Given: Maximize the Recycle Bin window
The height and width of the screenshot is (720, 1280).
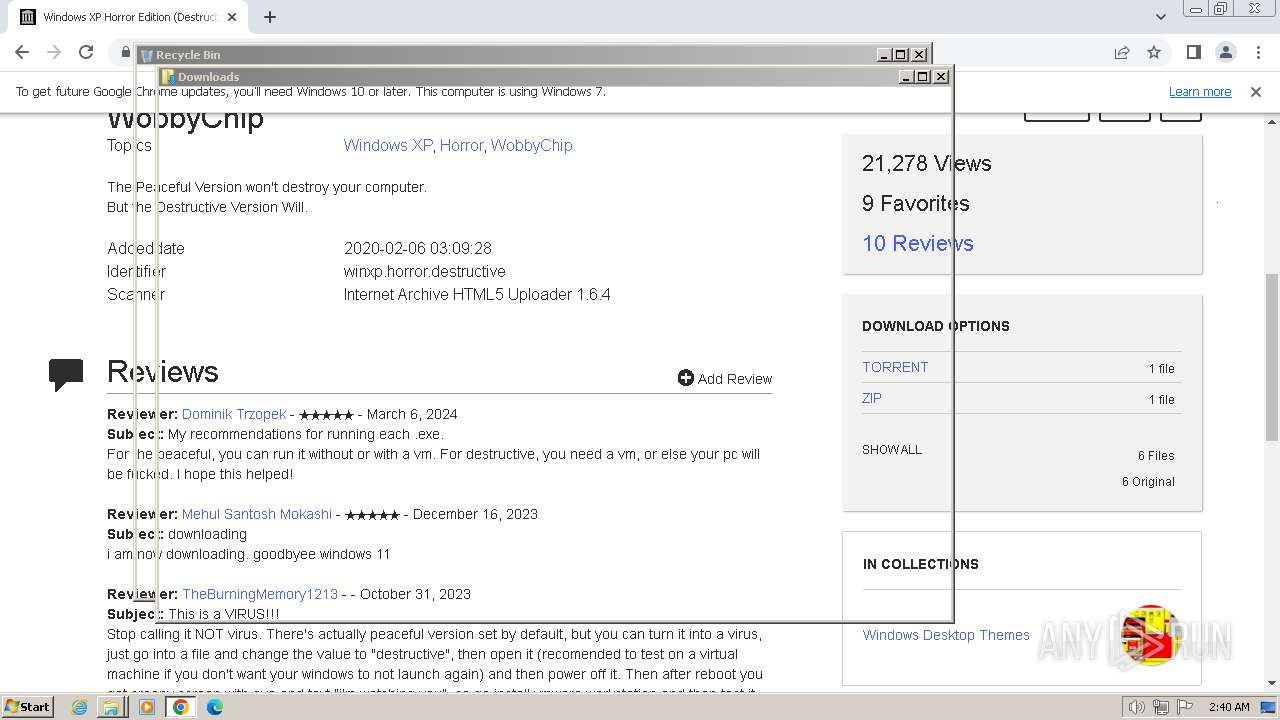Looking at the screenshot, I should point(901,55).
